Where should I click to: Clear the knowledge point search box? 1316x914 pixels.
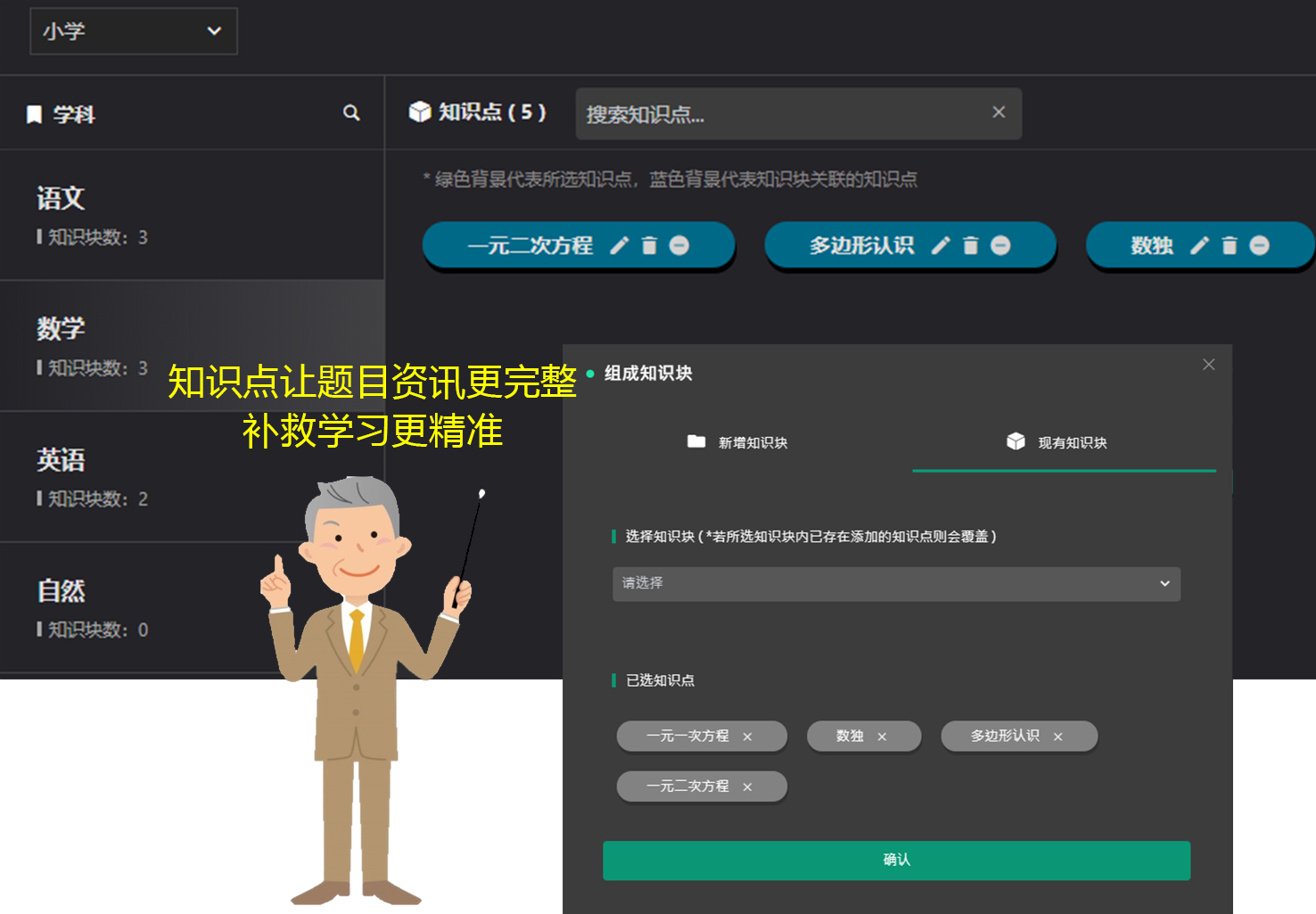999,112
